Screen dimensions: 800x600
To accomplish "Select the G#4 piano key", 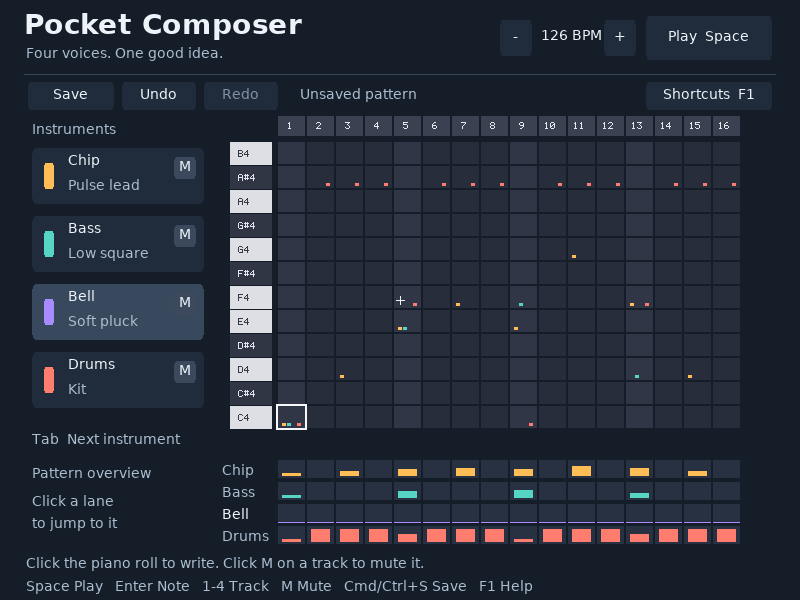I will pyautogui.click(x=251, y=226).
